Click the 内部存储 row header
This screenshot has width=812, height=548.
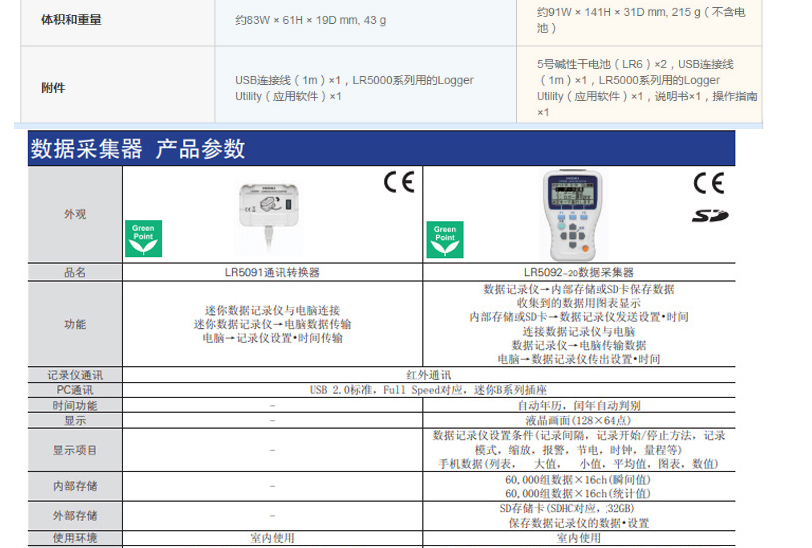[75, 486]
